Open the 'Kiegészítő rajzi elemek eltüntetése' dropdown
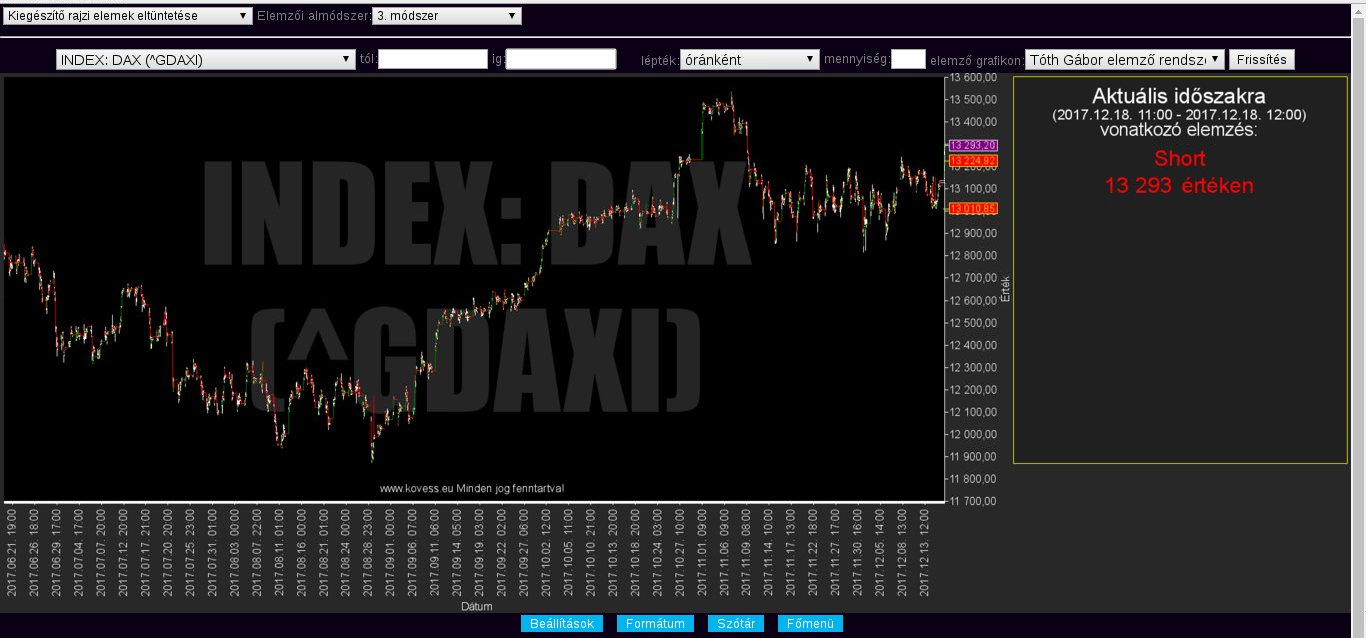Viewport: 1368px width, 638px height. click(128, 16)
